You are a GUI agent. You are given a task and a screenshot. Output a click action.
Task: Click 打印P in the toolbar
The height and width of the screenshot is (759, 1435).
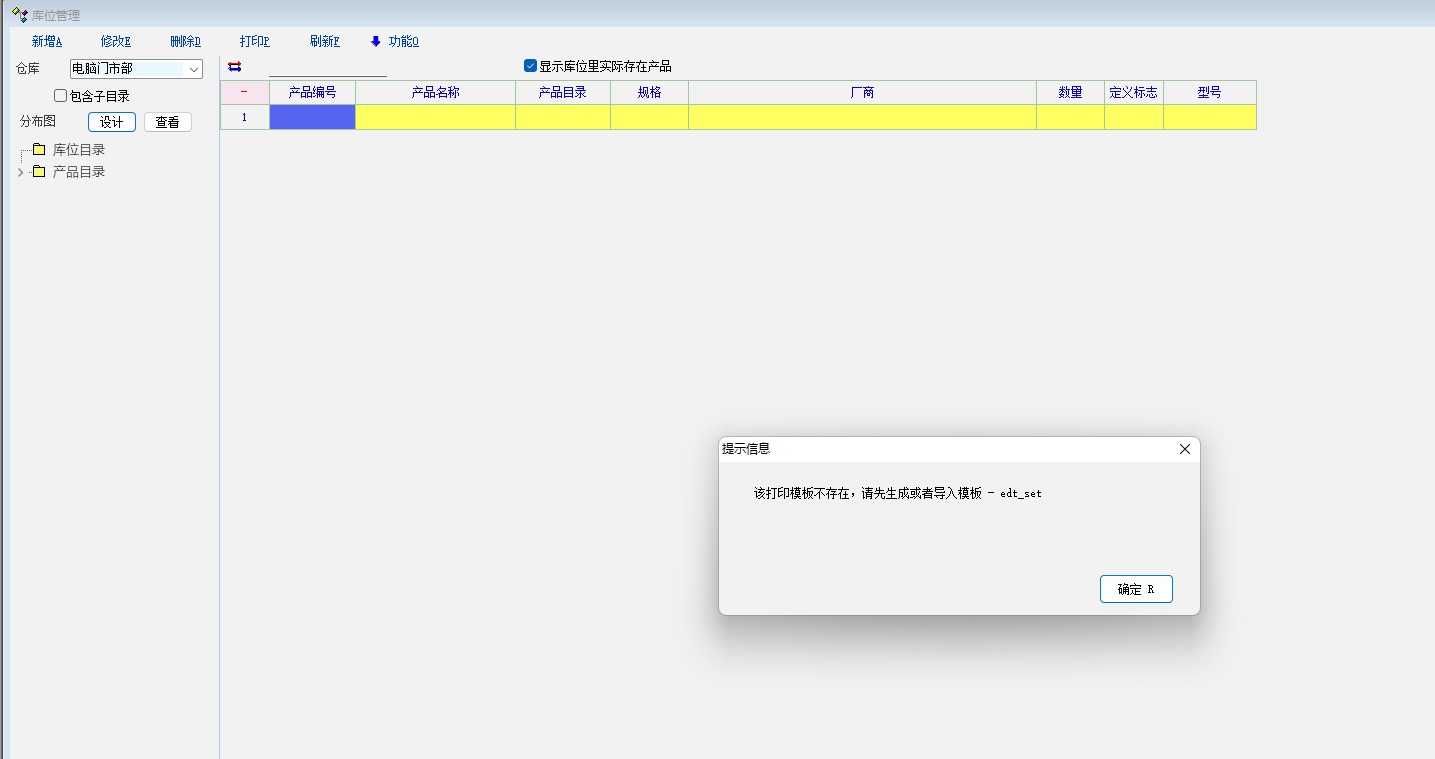[x=255, y=41]
